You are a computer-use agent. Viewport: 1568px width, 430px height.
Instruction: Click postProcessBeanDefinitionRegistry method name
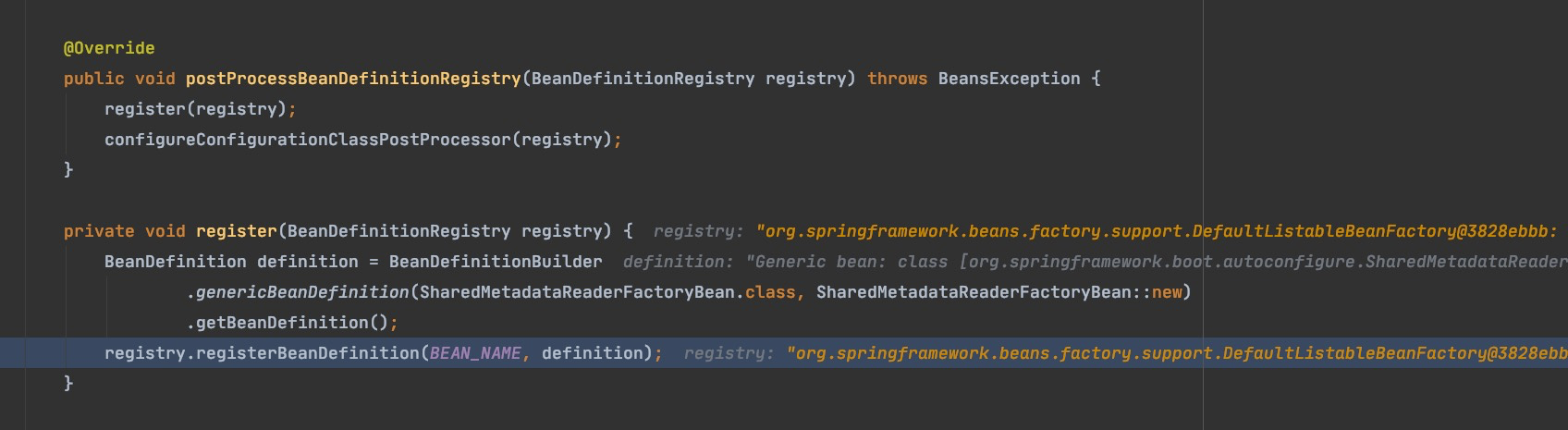tap(353, 79)
